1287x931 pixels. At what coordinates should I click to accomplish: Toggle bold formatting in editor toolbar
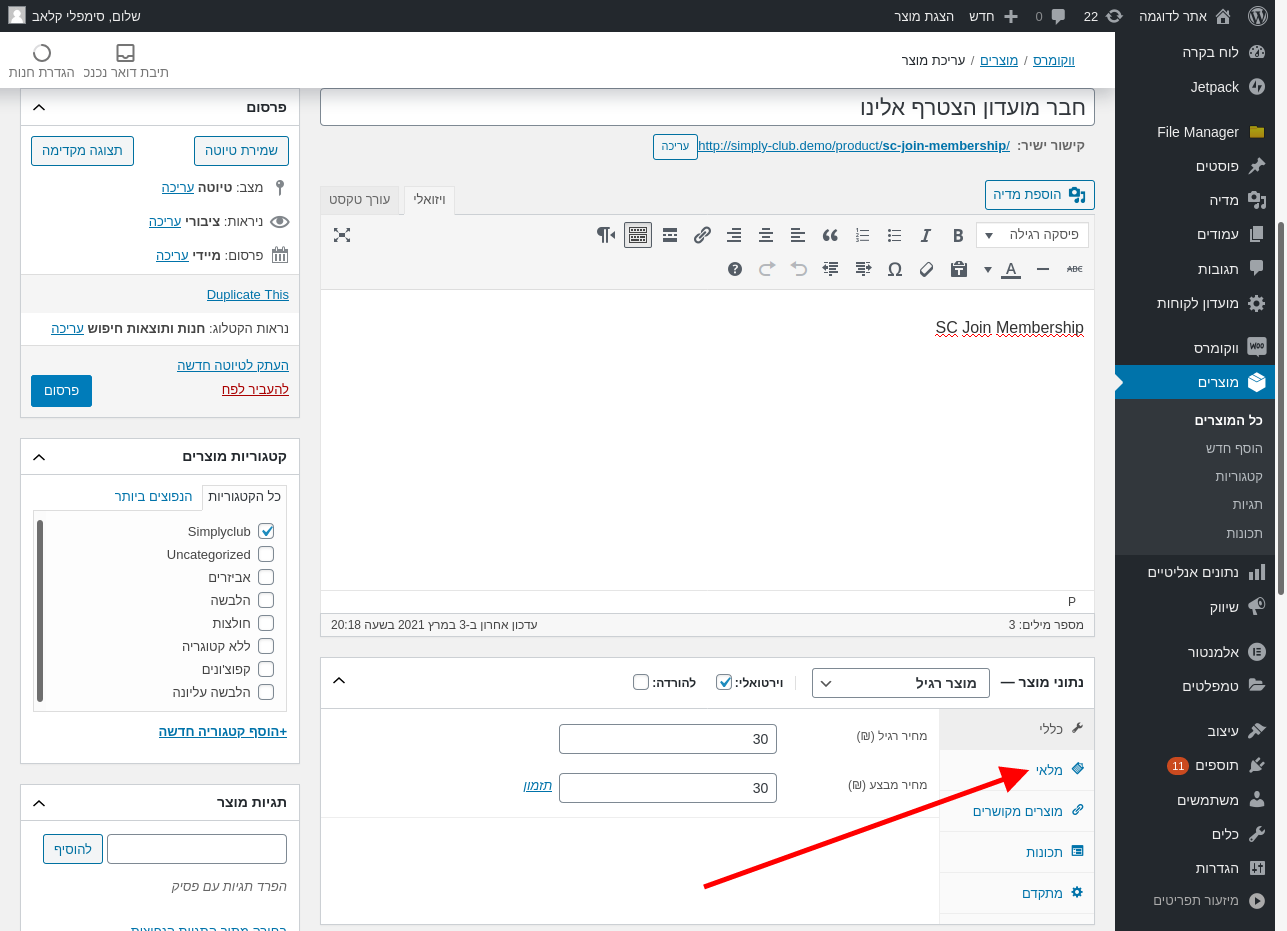coord(957,235)
